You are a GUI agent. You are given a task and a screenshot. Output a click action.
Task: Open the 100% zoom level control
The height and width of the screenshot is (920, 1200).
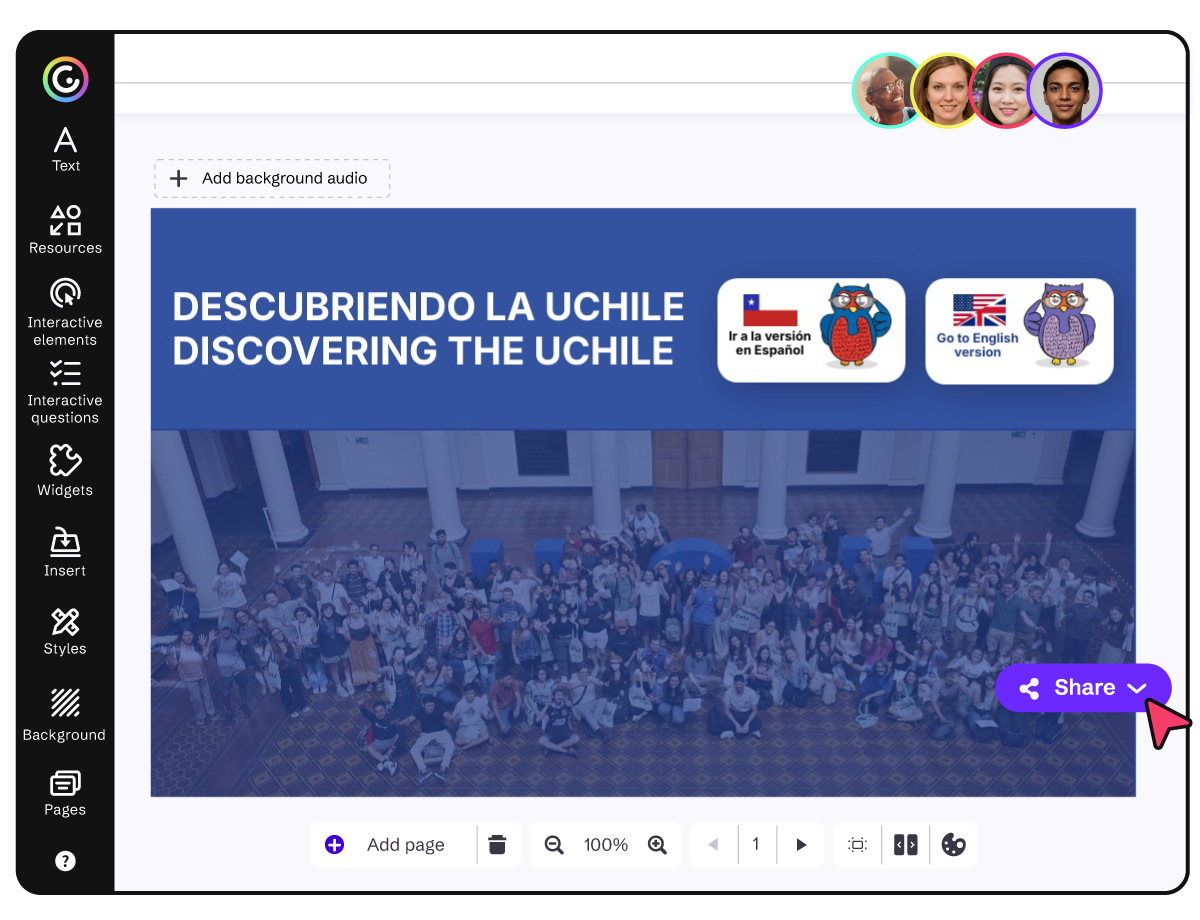point(605,845)
